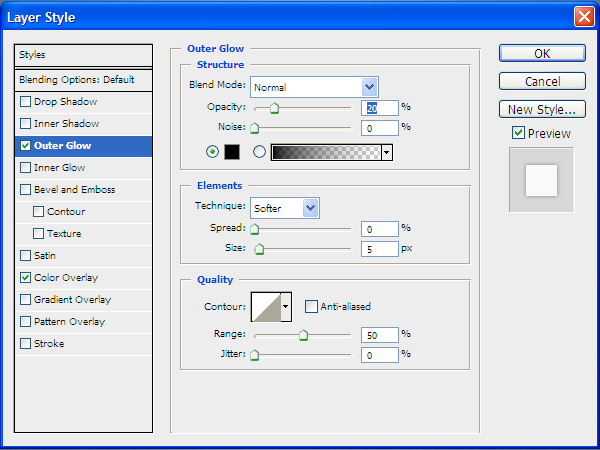Screen dimensions: 600x450
Task: Select the solid color glow radio button
Action: point(212,152)
